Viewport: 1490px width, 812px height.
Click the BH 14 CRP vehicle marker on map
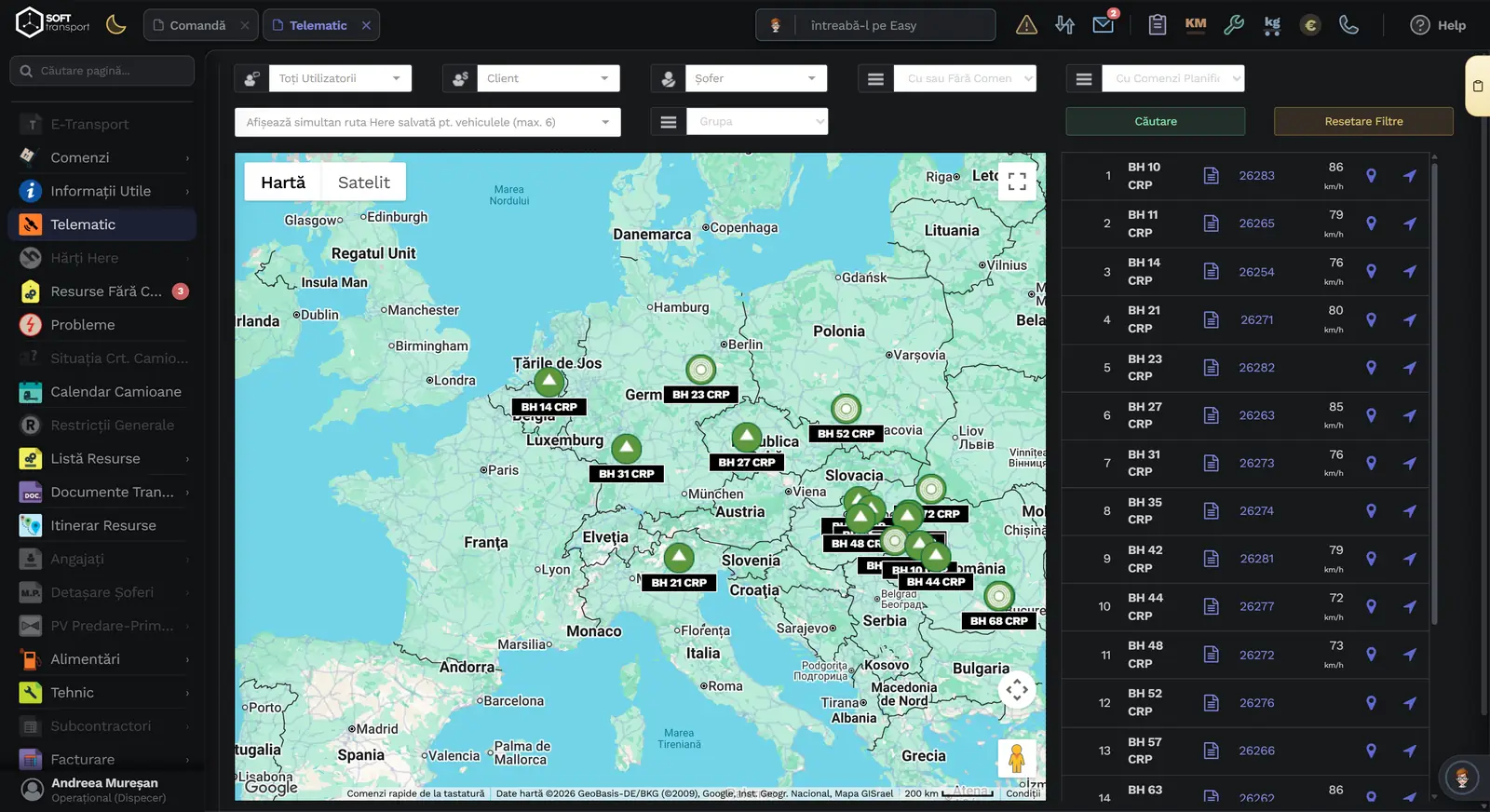pos(549,382)
